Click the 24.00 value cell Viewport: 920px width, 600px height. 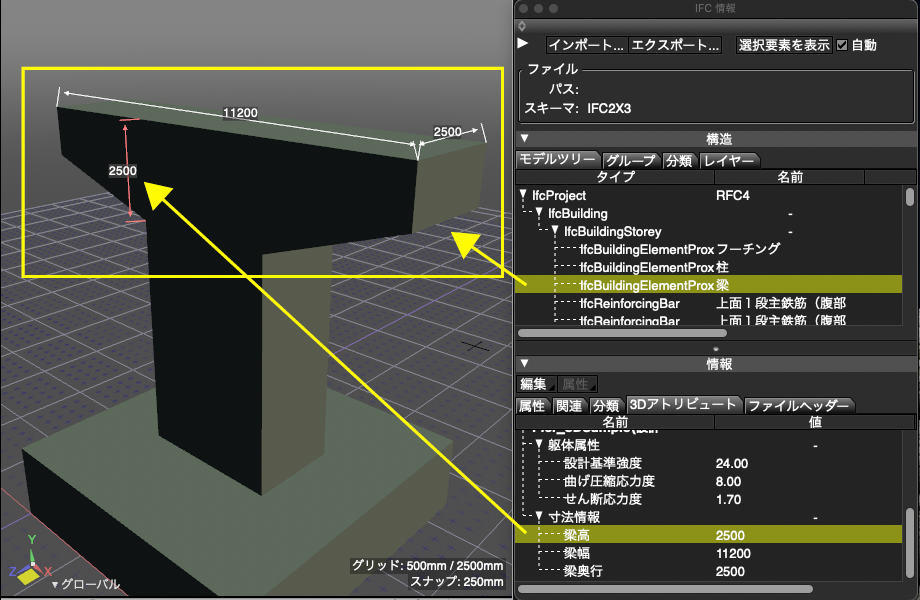pyautogui.click(x=732, y=463)
